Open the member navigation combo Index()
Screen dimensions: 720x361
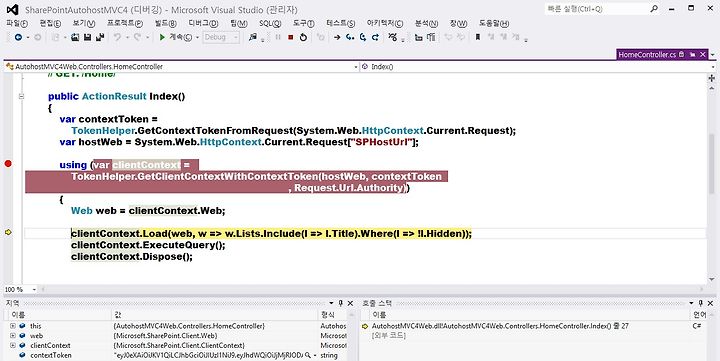(x=538, y=67)
